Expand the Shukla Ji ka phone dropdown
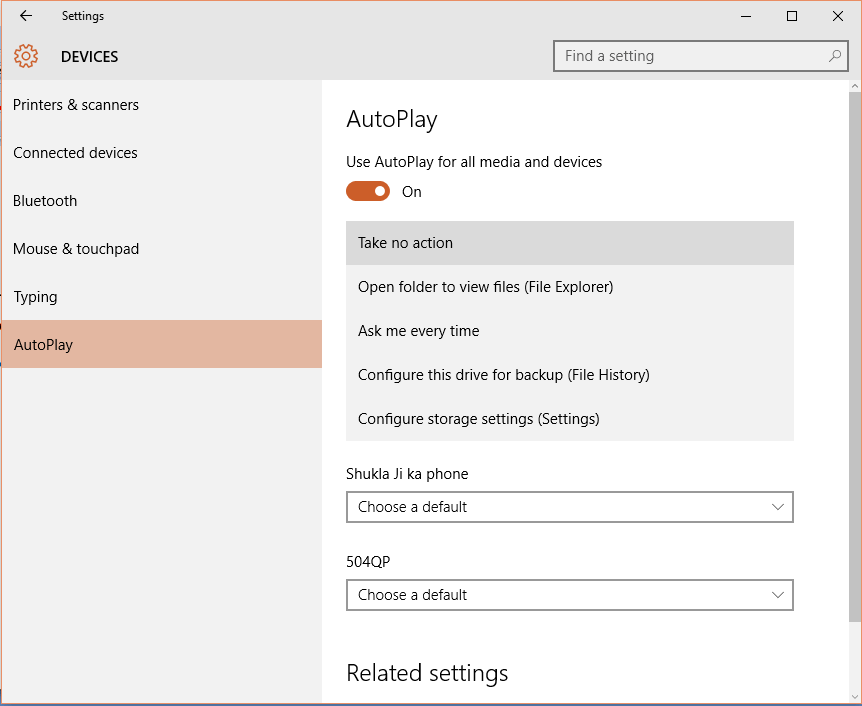The height and width of the screenshot is (706, 862). coord(569,507)
